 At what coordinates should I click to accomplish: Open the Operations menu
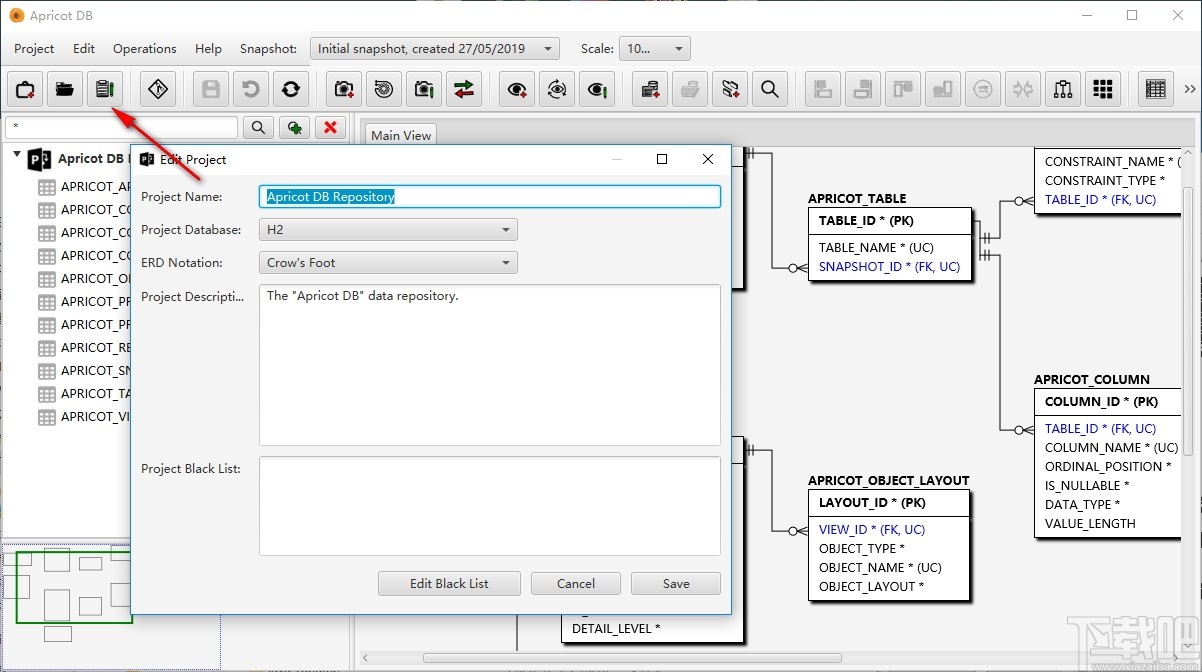(145, 48)
